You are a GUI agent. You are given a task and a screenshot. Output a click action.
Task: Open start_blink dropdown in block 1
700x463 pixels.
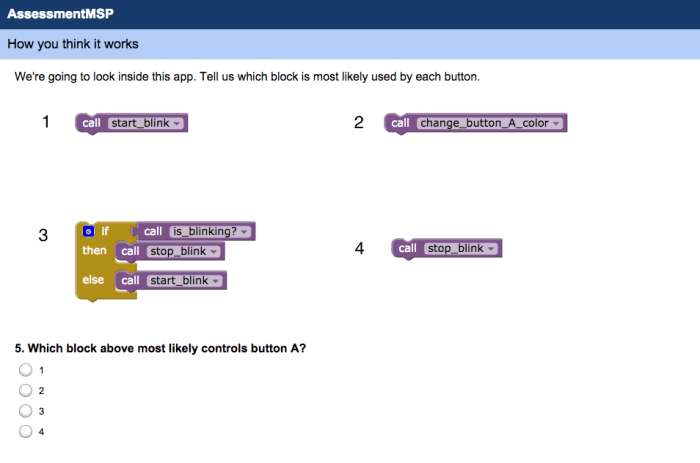pyautogui.click(x=176, y=123)
